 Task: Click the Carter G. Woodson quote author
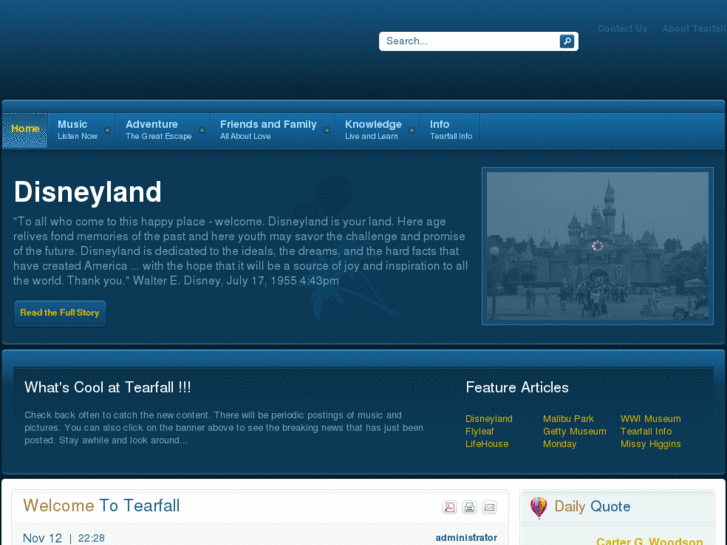click(x=650, y=541)
